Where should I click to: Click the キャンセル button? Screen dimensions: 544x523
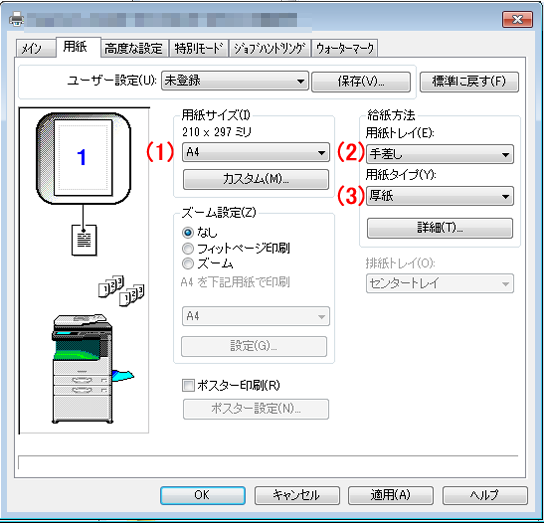(297, 495)
